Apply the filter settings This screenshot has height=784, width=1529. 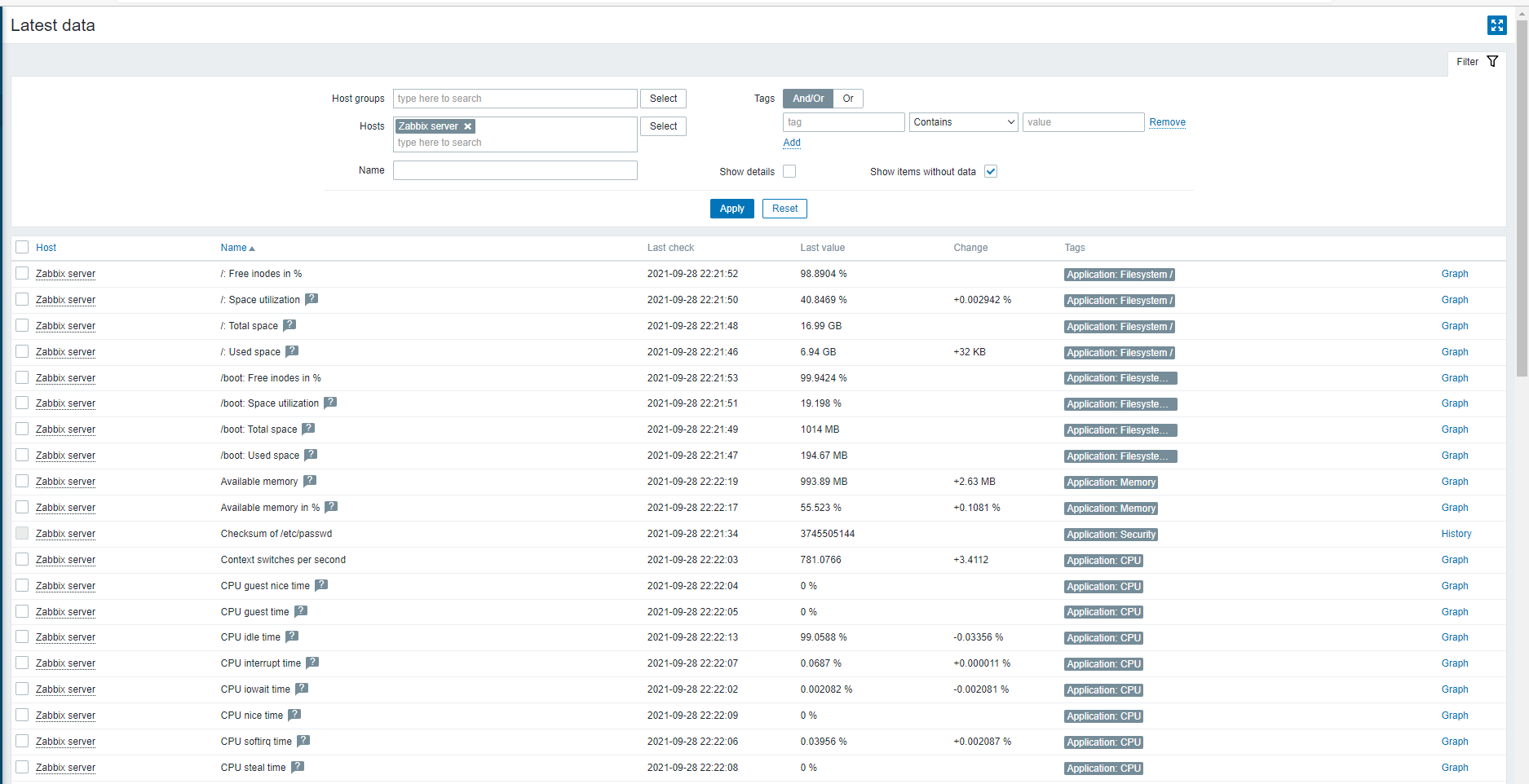pyautogui.click(x=731, y=209)
